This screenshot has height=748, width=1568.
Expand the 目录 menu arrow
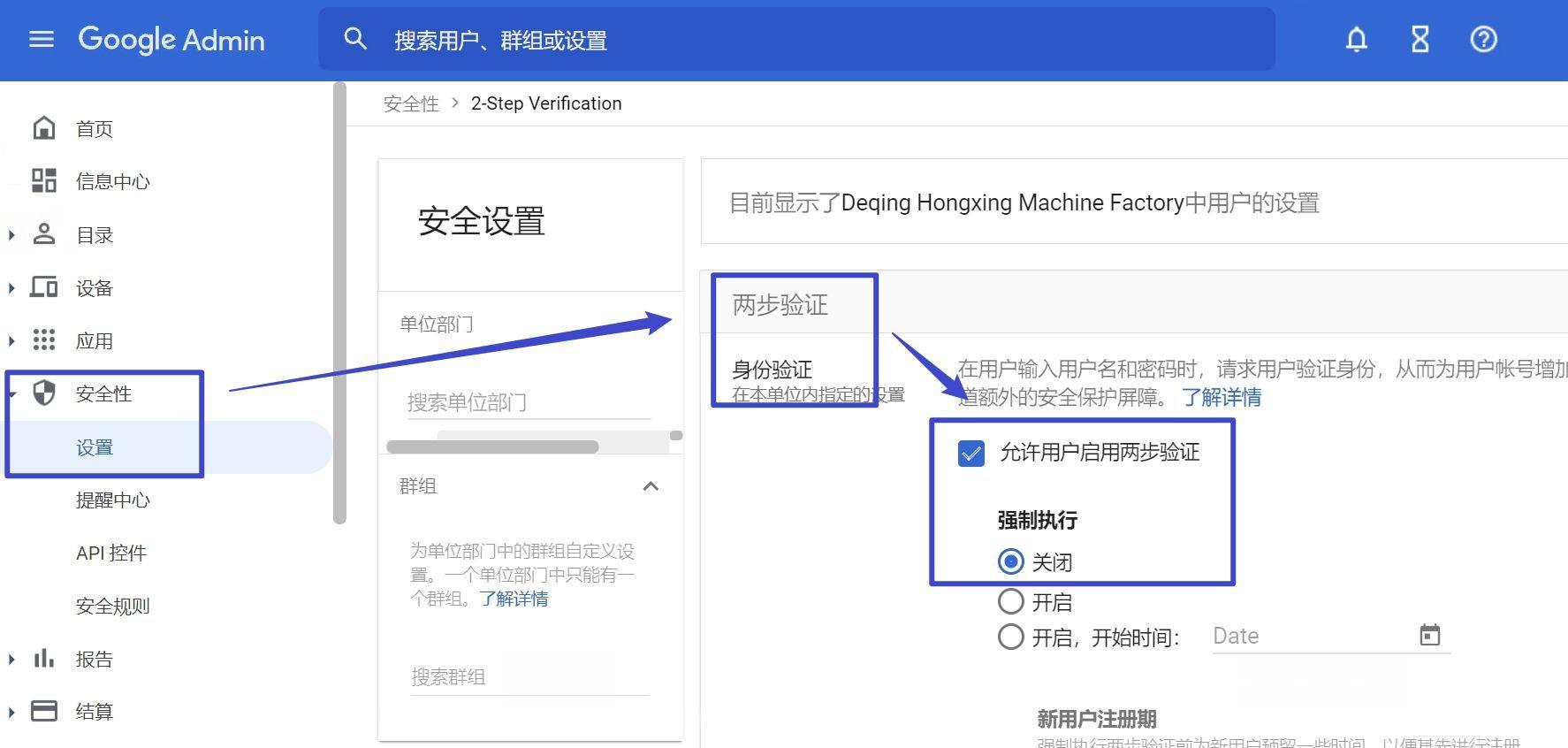11,235
